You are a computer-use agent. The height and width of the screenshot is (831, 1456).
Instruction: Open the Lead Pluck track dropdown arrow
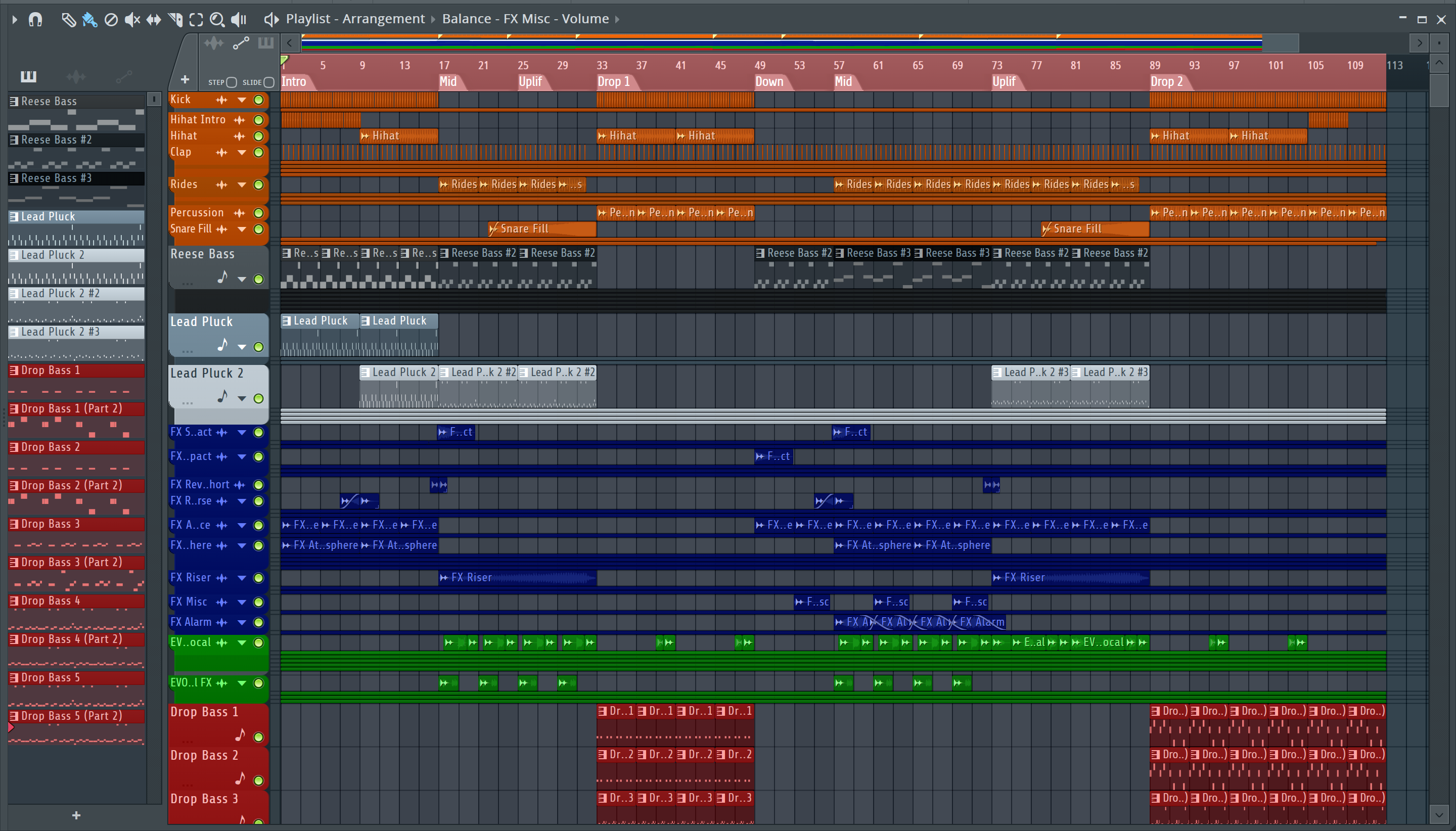pos(242,347)
